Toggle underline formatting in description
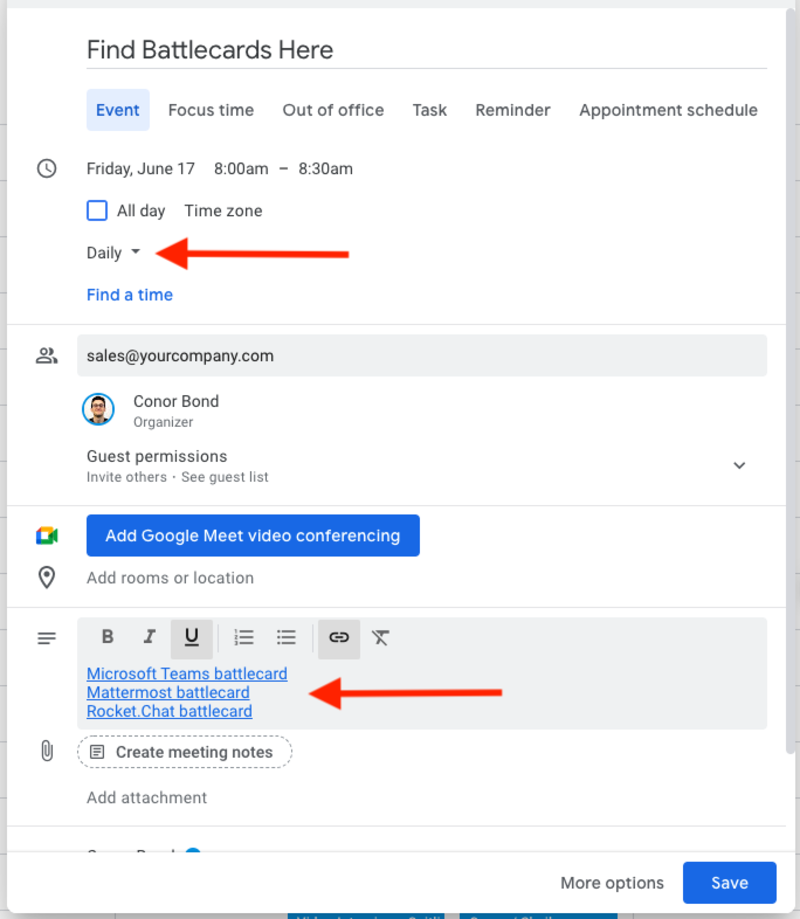Viewport: 800px width, 919px height. point(192,638)
